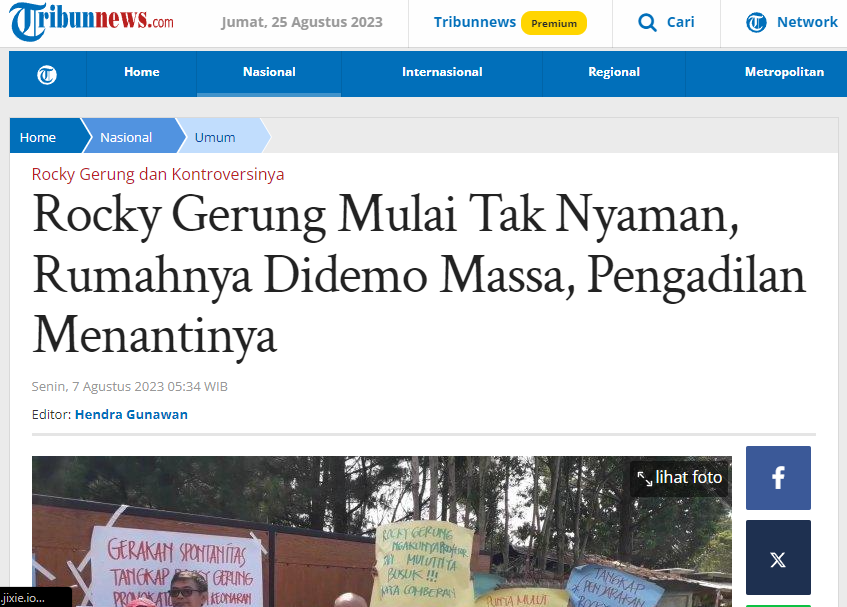Share article via Facebook icon
This screenshot has width=847, height=607.
click(x=778, y=478)
